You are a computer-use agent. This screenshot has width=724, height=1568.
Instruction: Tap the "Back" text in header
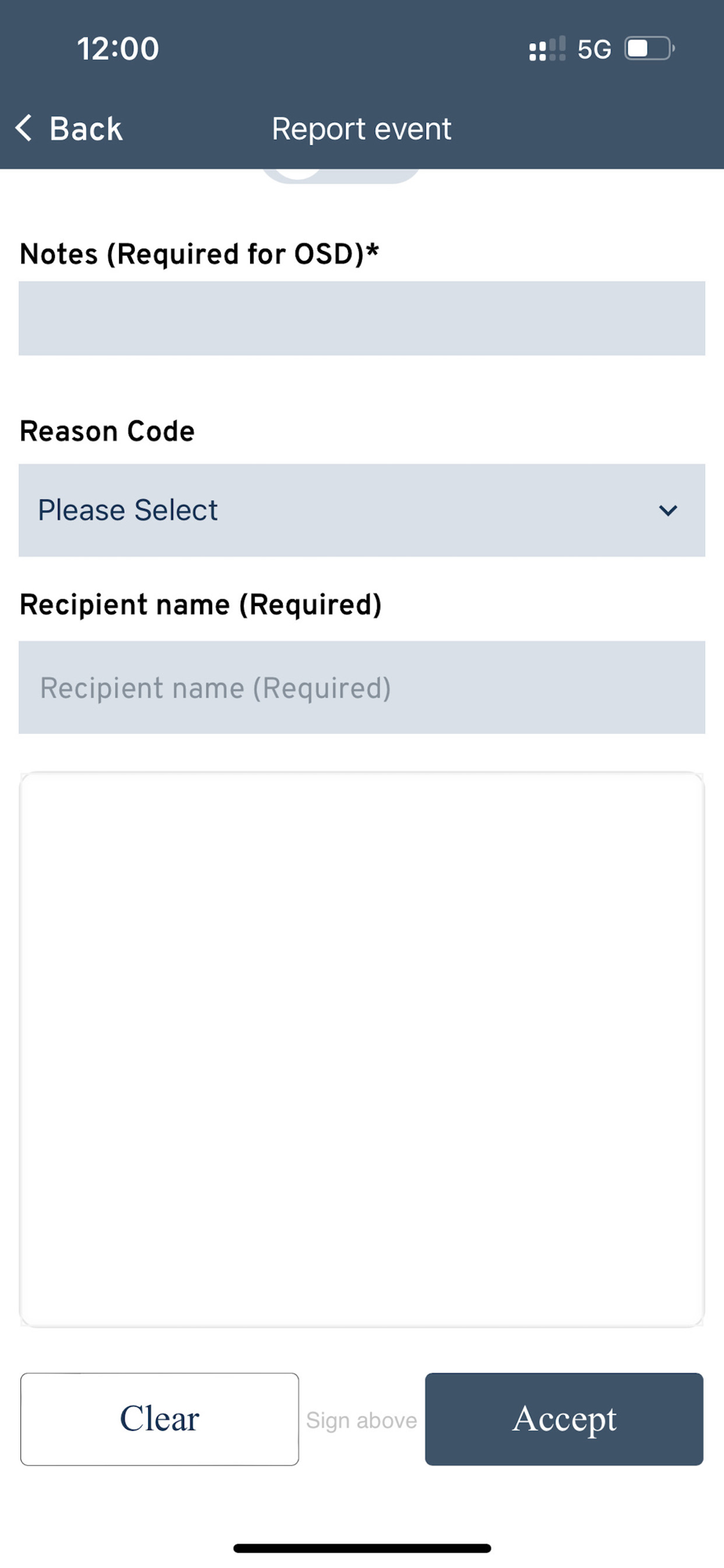tap(85, 129)
